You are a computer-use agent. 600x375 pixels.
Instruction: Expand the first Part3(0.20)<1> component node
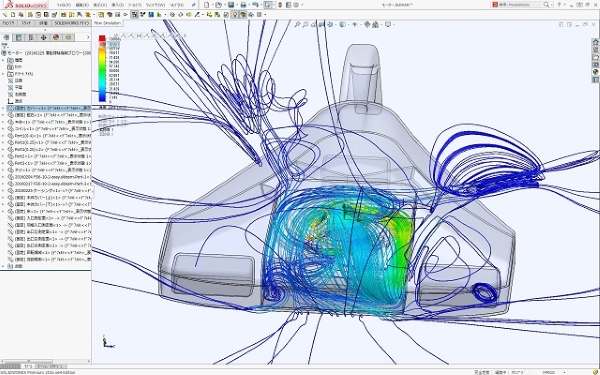click(x=3, y=142)
